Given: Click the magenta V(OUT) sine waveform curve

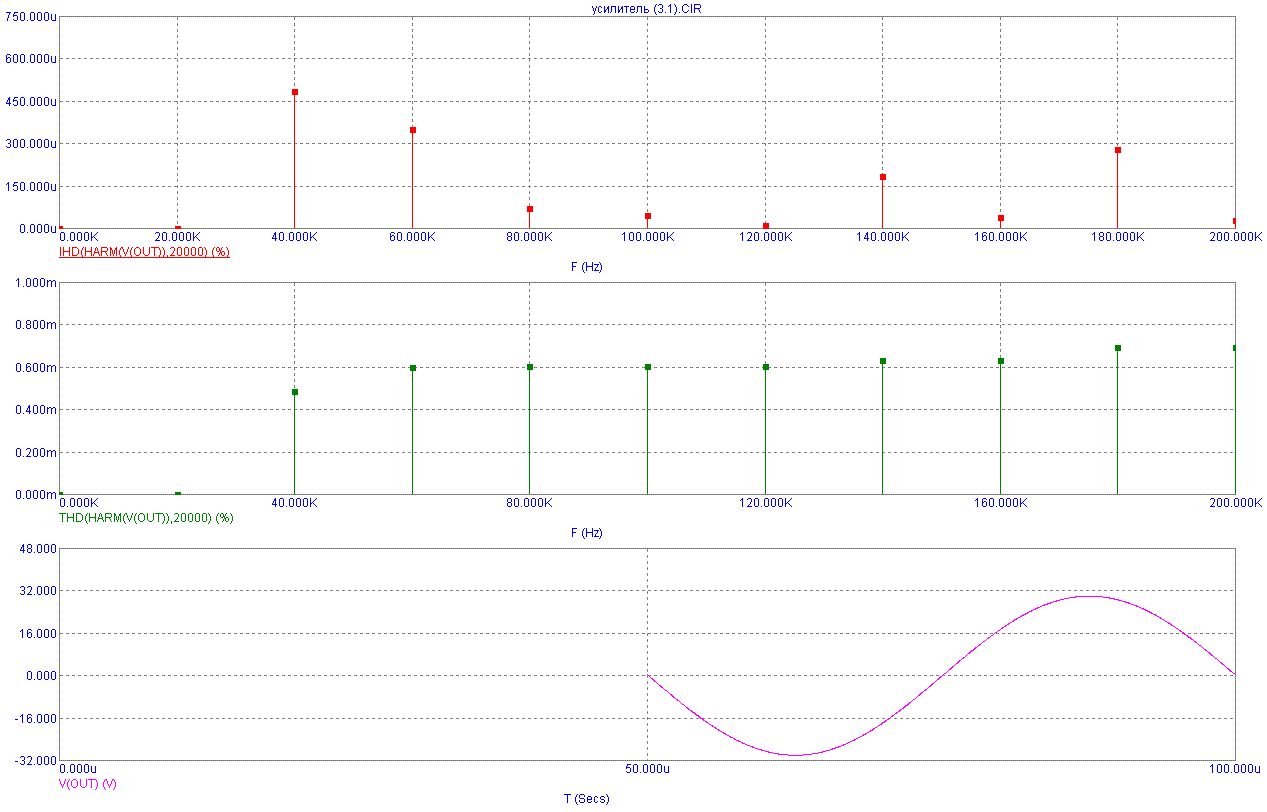Looking at the screenshot, I should [942, 675].
